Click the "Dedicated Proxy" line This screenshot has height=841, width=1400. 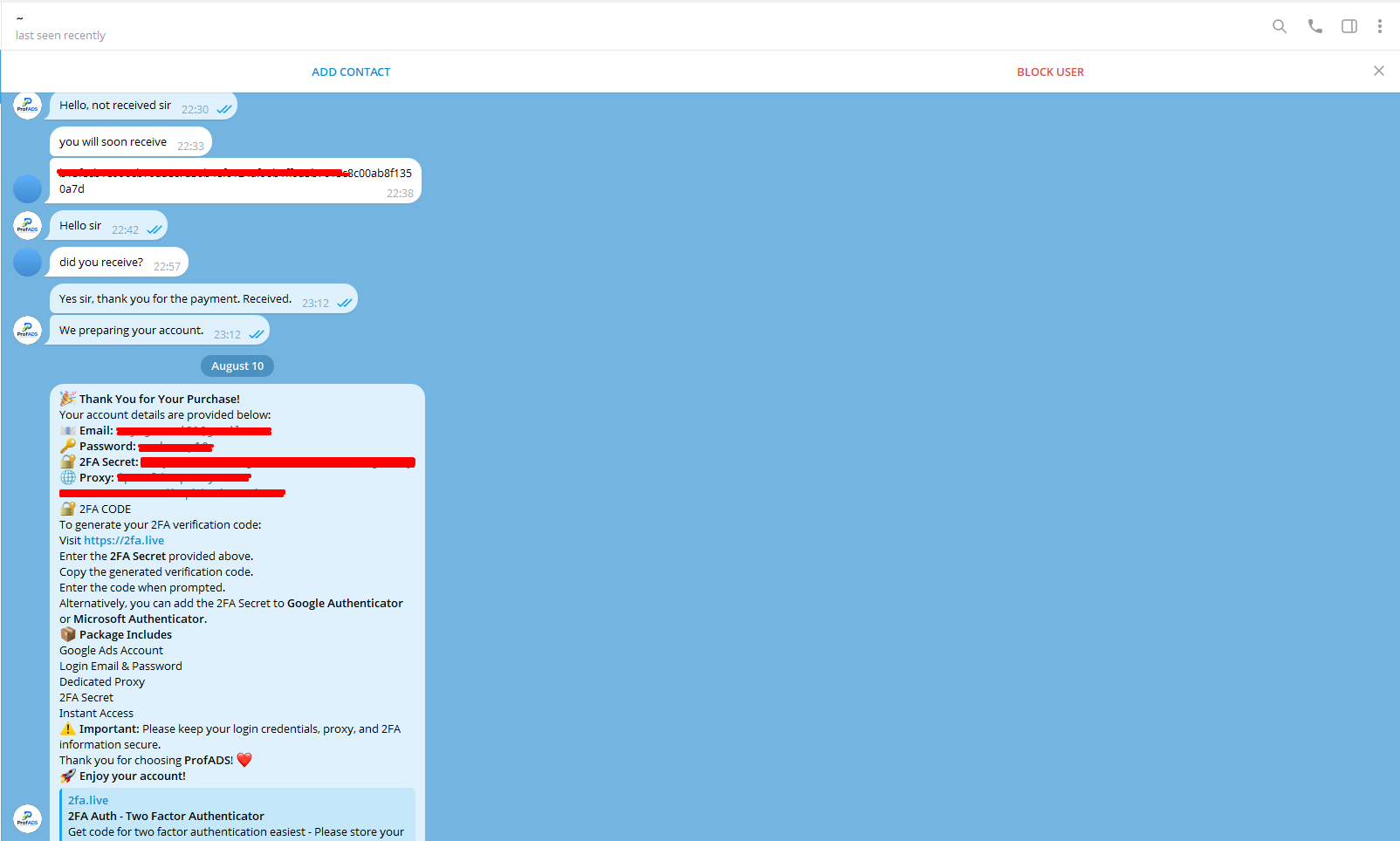click(x=102, y=682)
